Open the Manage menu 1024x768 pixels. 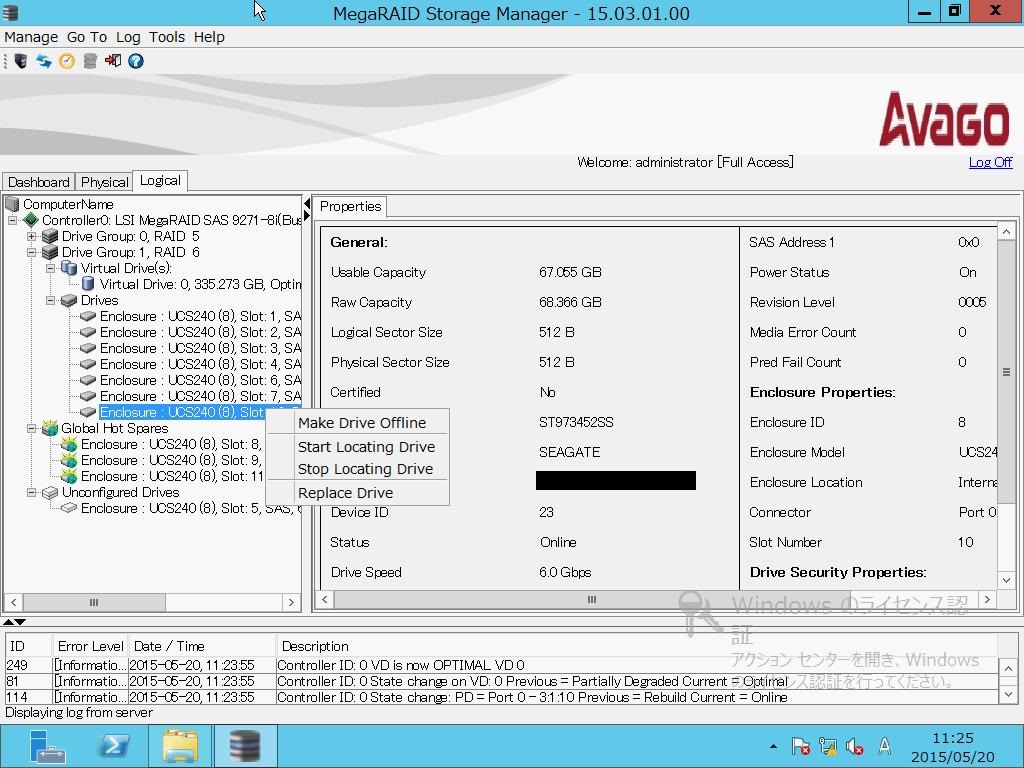pos(31,37)
